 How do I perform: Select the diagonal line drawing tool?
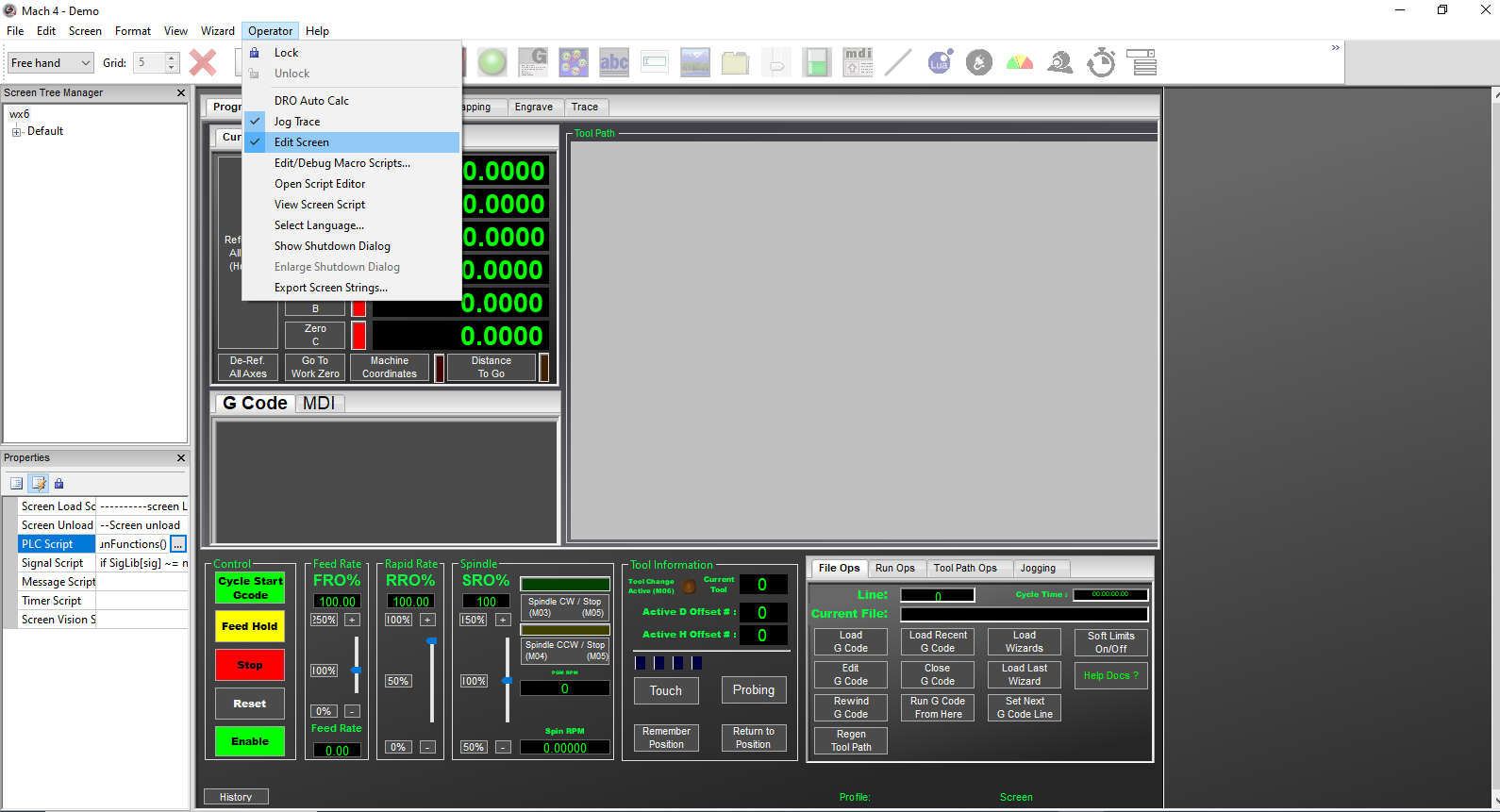(898, 63)
